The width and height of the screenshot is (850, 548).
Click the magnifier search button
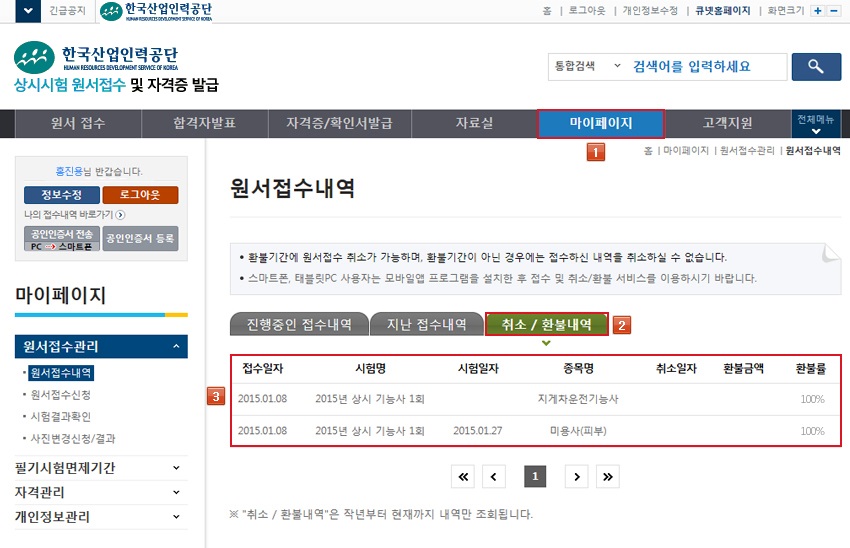816,67
